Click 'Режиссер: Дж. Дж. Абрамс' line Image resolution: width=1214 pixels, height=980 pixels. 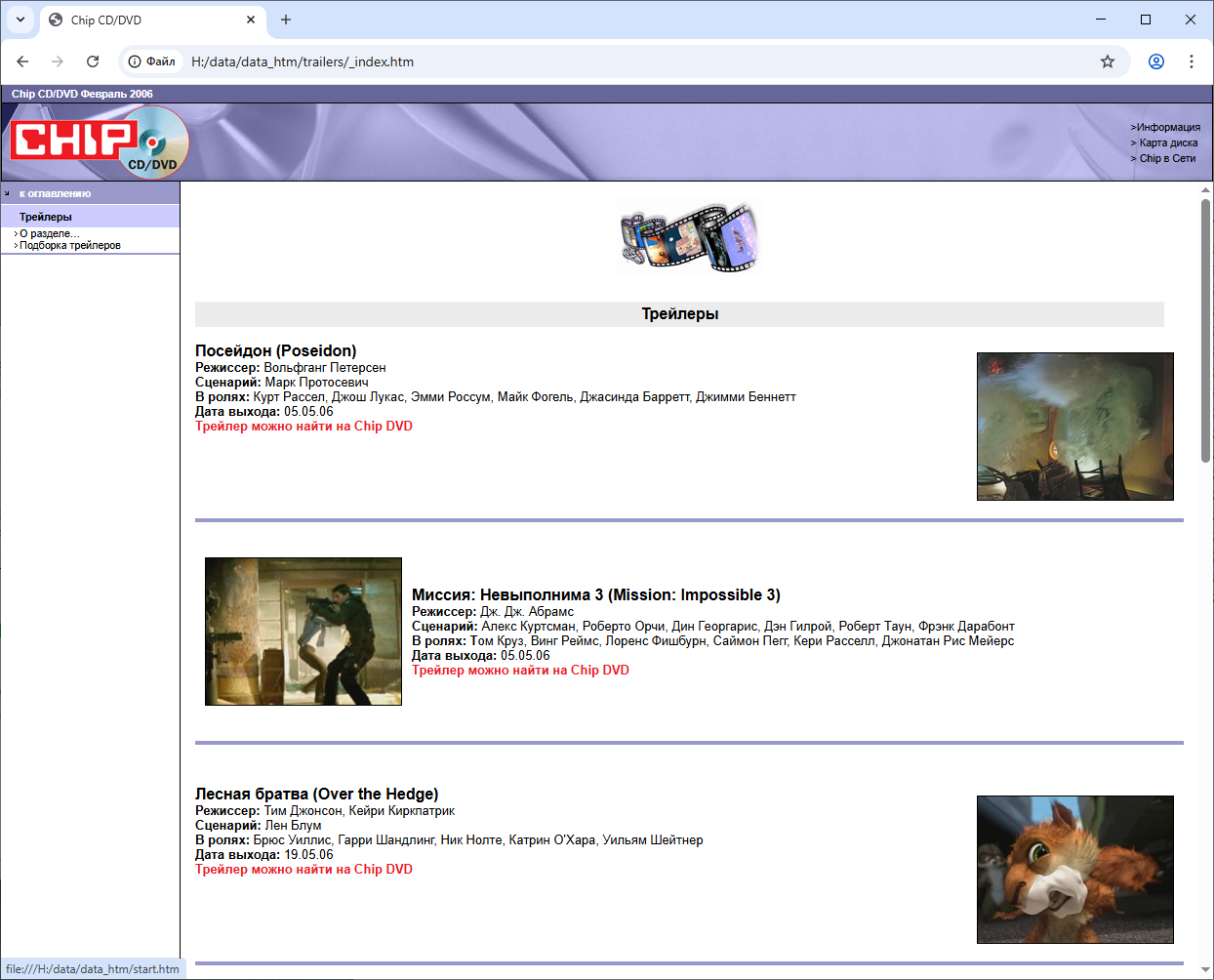point(493,611)
